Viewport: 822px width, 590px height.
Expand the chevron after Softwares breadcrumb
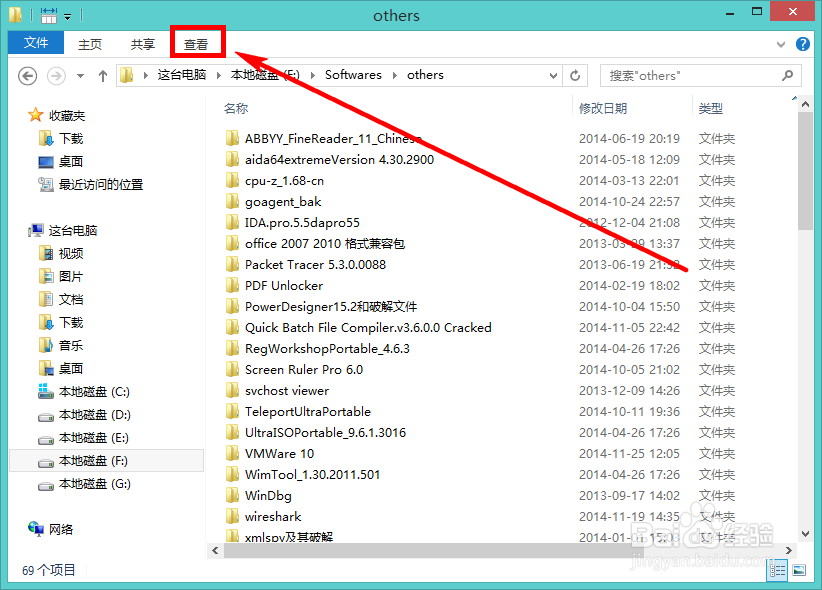(395, 76)
